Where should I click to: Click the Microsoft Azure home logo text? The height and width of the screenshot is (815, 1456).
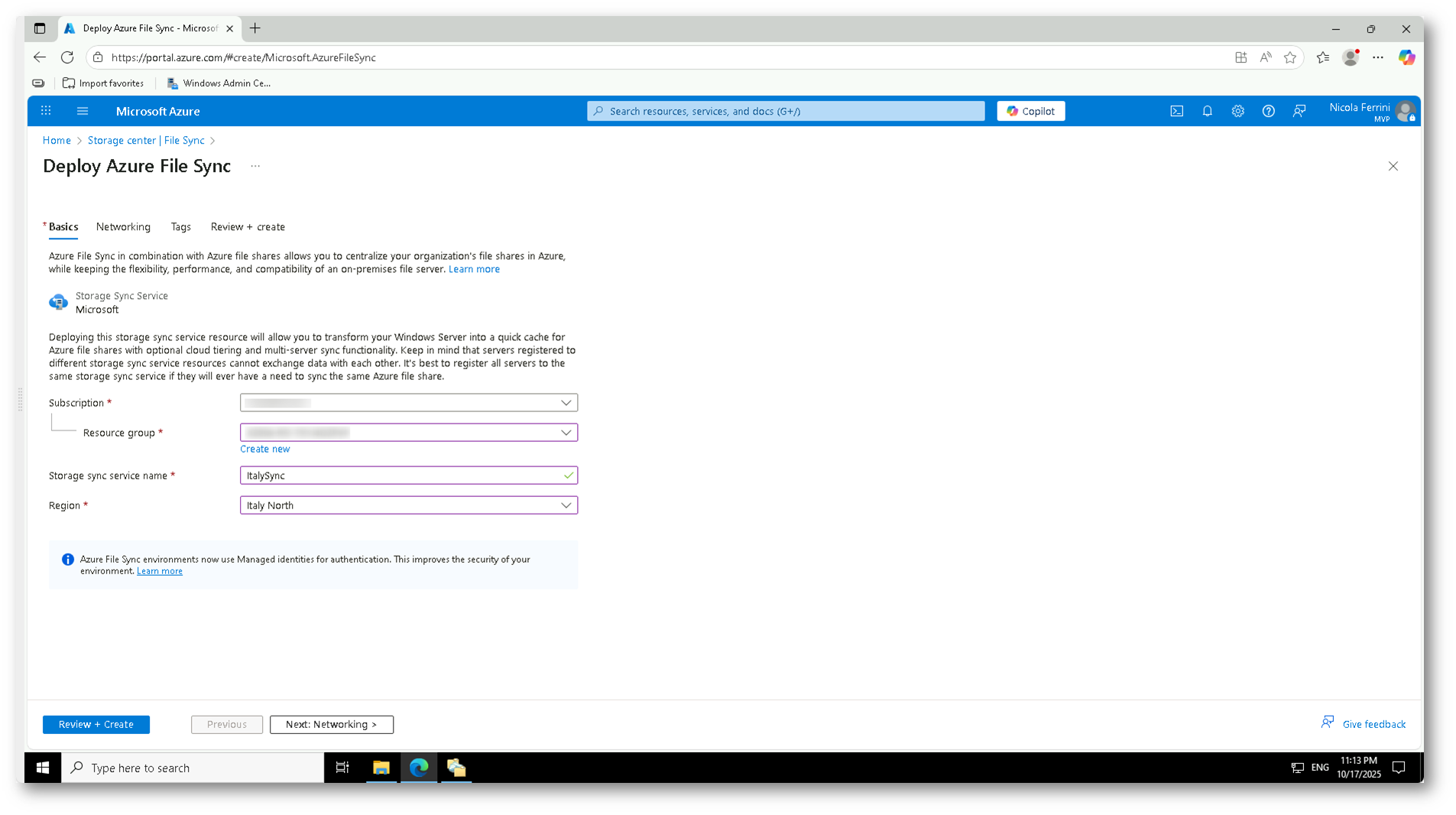pos(158,112)
